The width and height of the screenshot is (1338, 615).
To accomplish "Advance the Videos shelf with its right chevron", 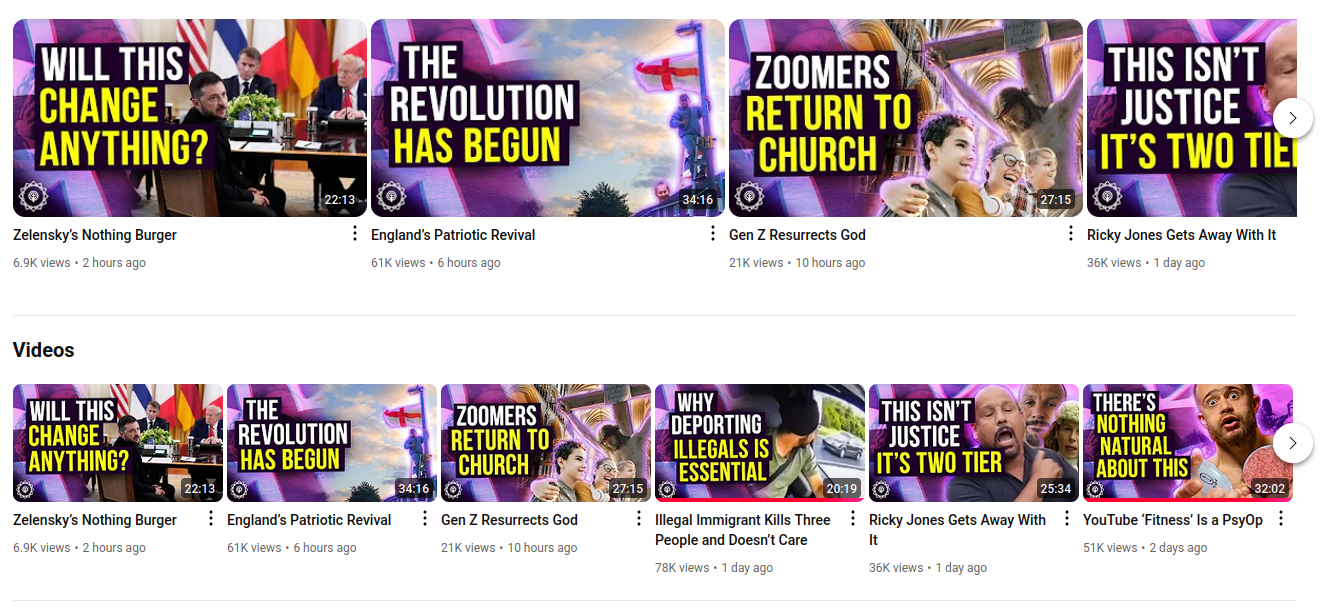I will [x=1292, y=443].
